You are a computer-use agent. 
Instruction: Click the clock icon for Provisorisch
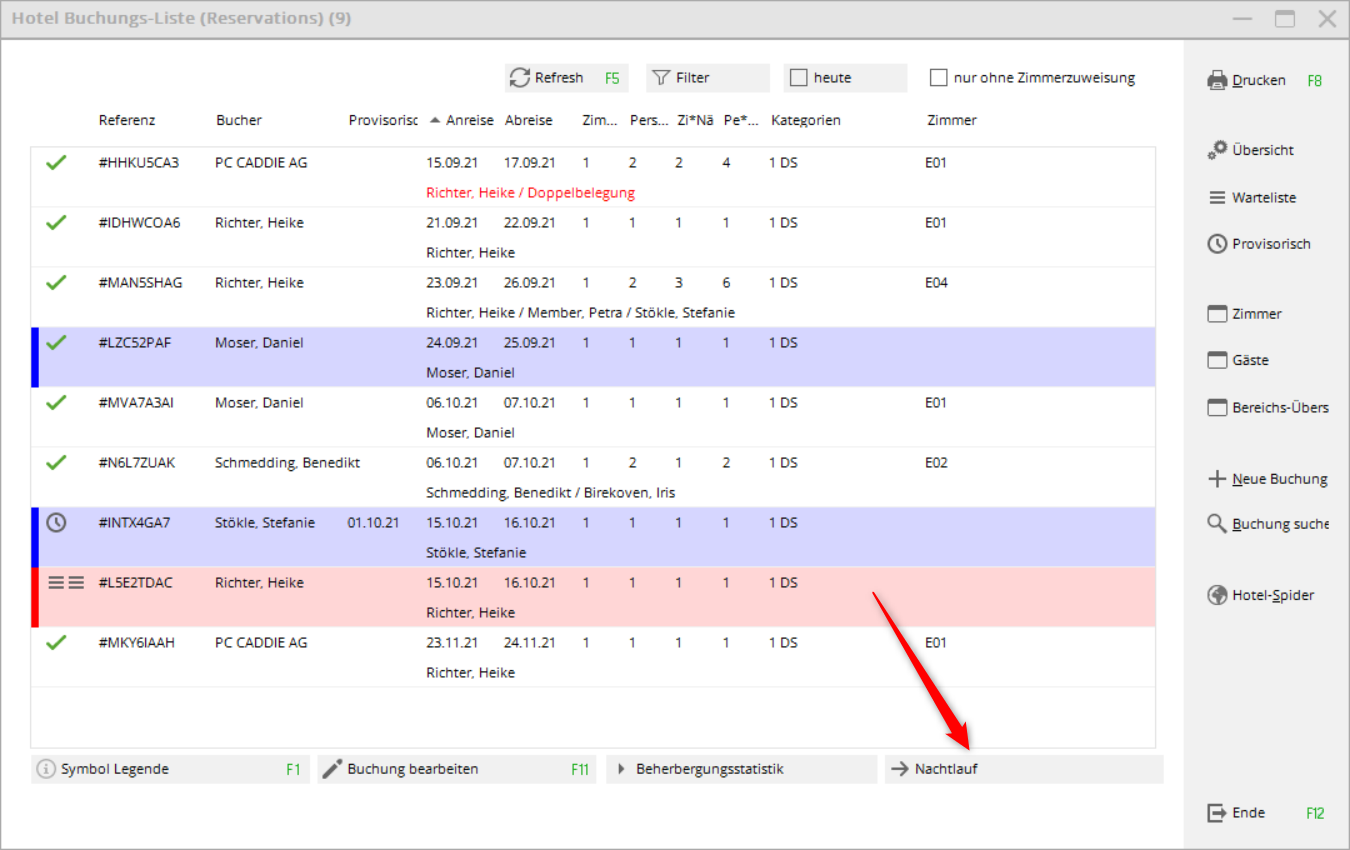pyautogui.click(x=1217, y=244)
